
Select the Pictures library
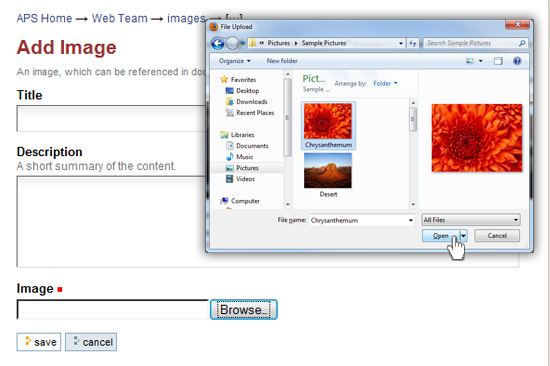click(247, 168)
